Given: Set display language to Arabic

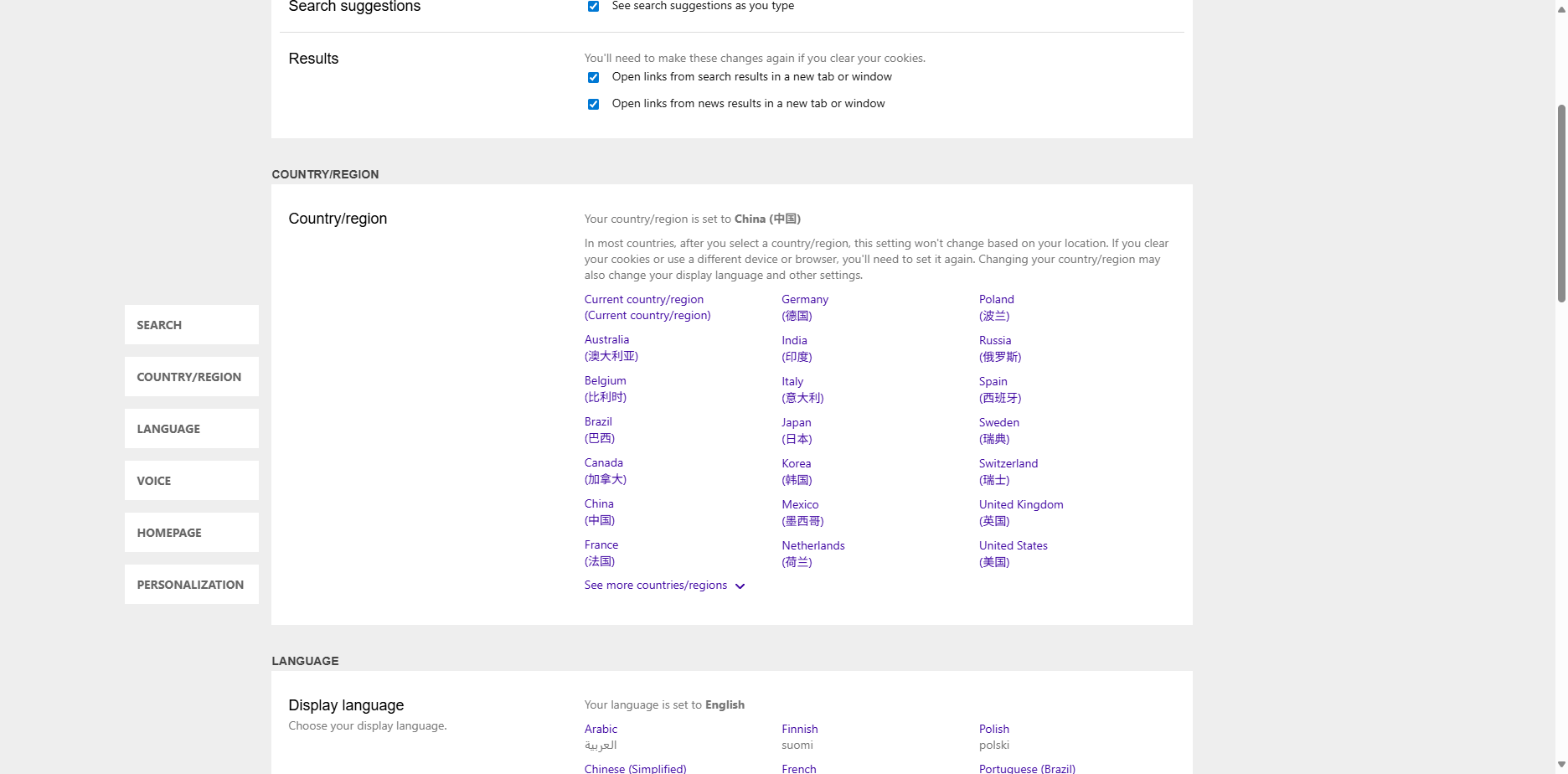Looking at the screenshot, I should pos(601,729).
